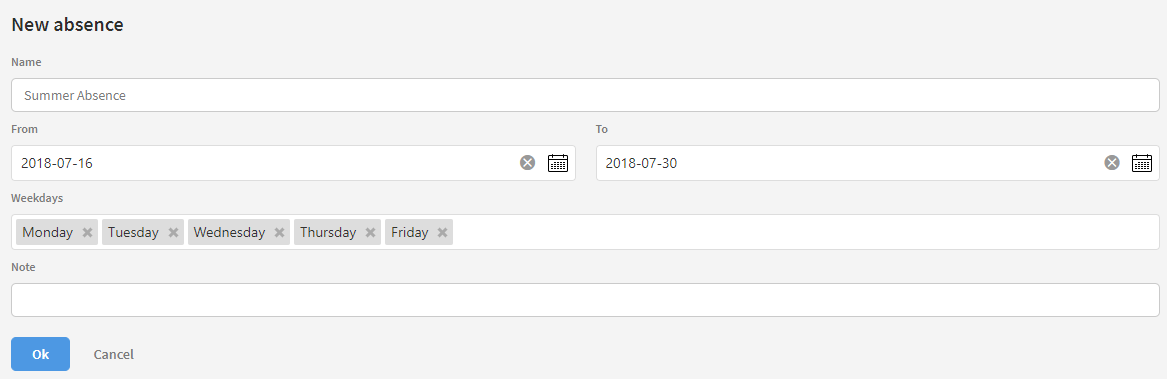This screenshot has width=1167, height=379.
Task: Select the Friday tag label
Action: 409,232
